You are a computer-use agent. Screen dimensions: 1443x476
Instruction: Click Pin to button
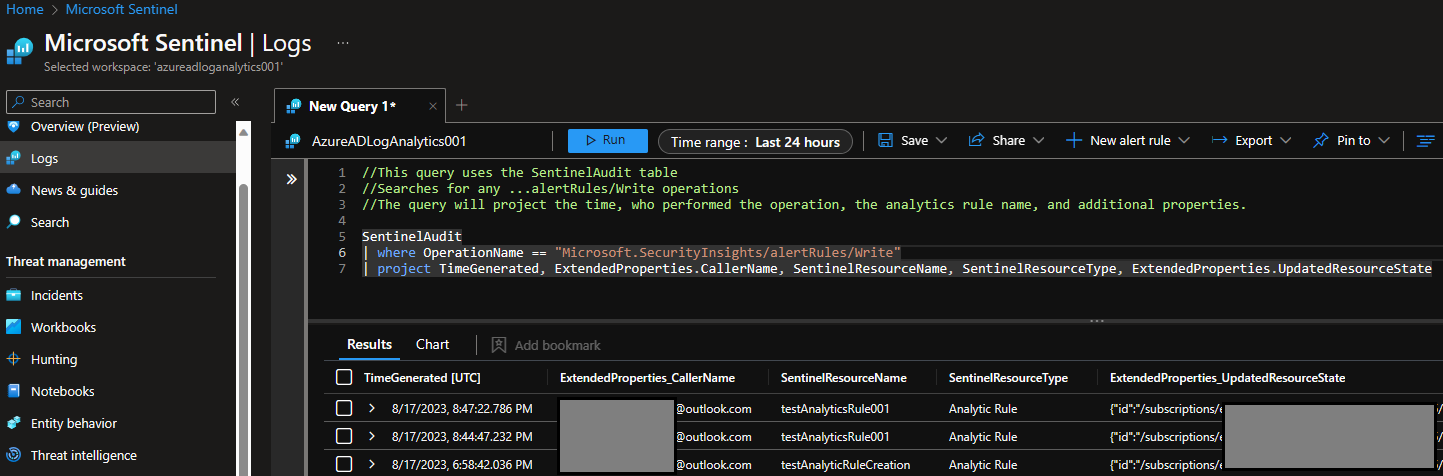click(1342, 141)
